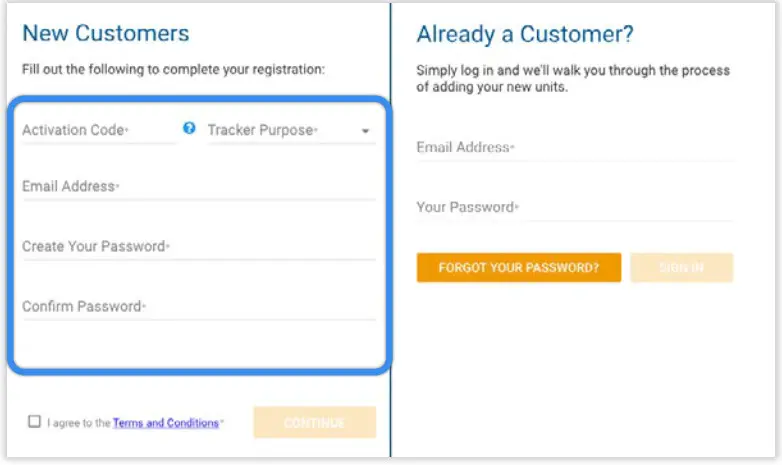This screenshot has height=465, width=782.
Task: Click the 'Simply log in' description text
Action: coord(572,78)
